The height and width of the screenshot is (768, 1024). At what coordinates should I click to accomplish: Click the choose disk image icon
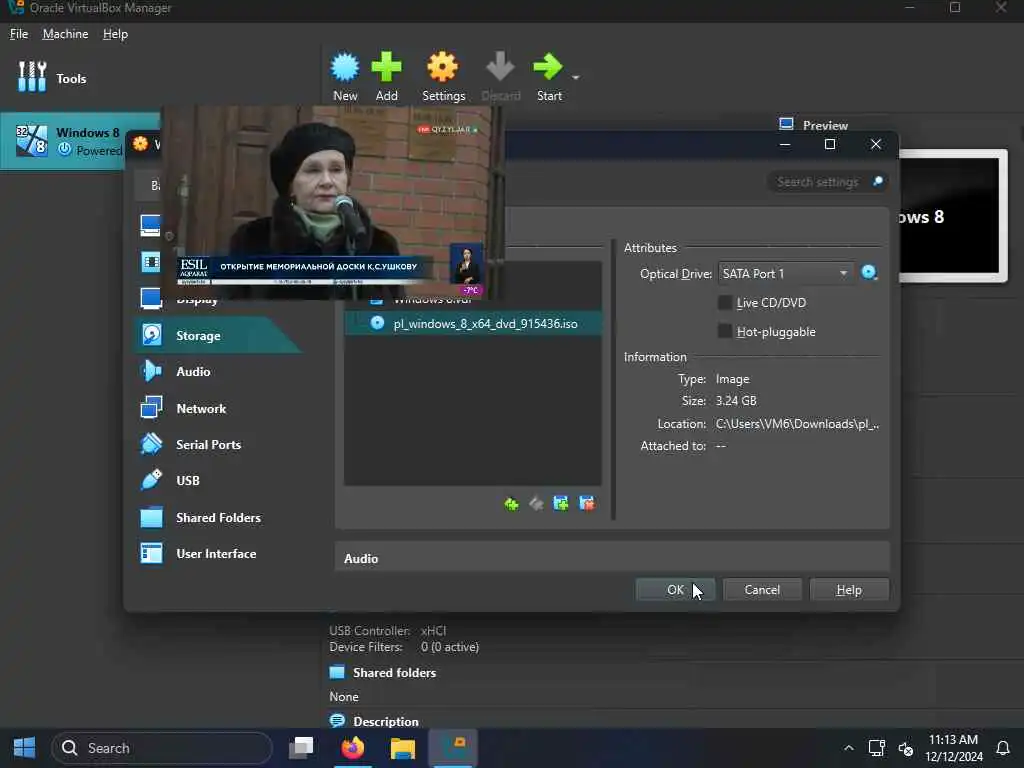point(869,273)
